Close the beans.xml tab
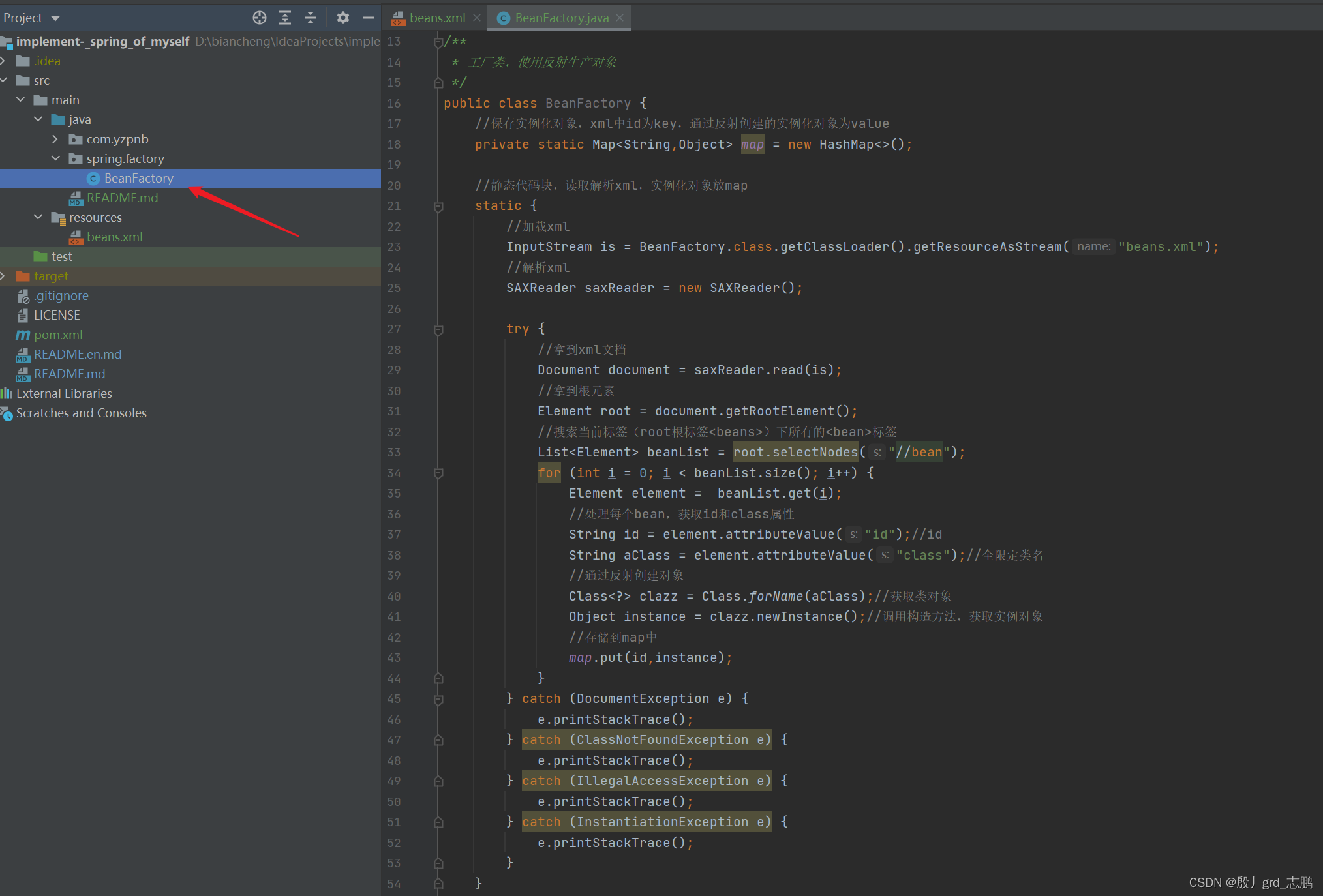This screenshot has height=896, width=1323. [x=477, y=18]
